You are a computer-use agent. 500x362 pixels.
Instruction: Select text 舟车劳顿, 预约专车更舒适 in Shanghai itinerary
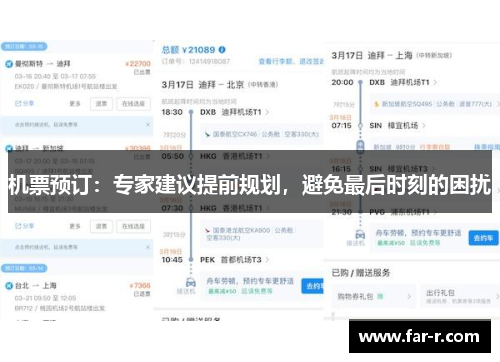click(418, 233)
